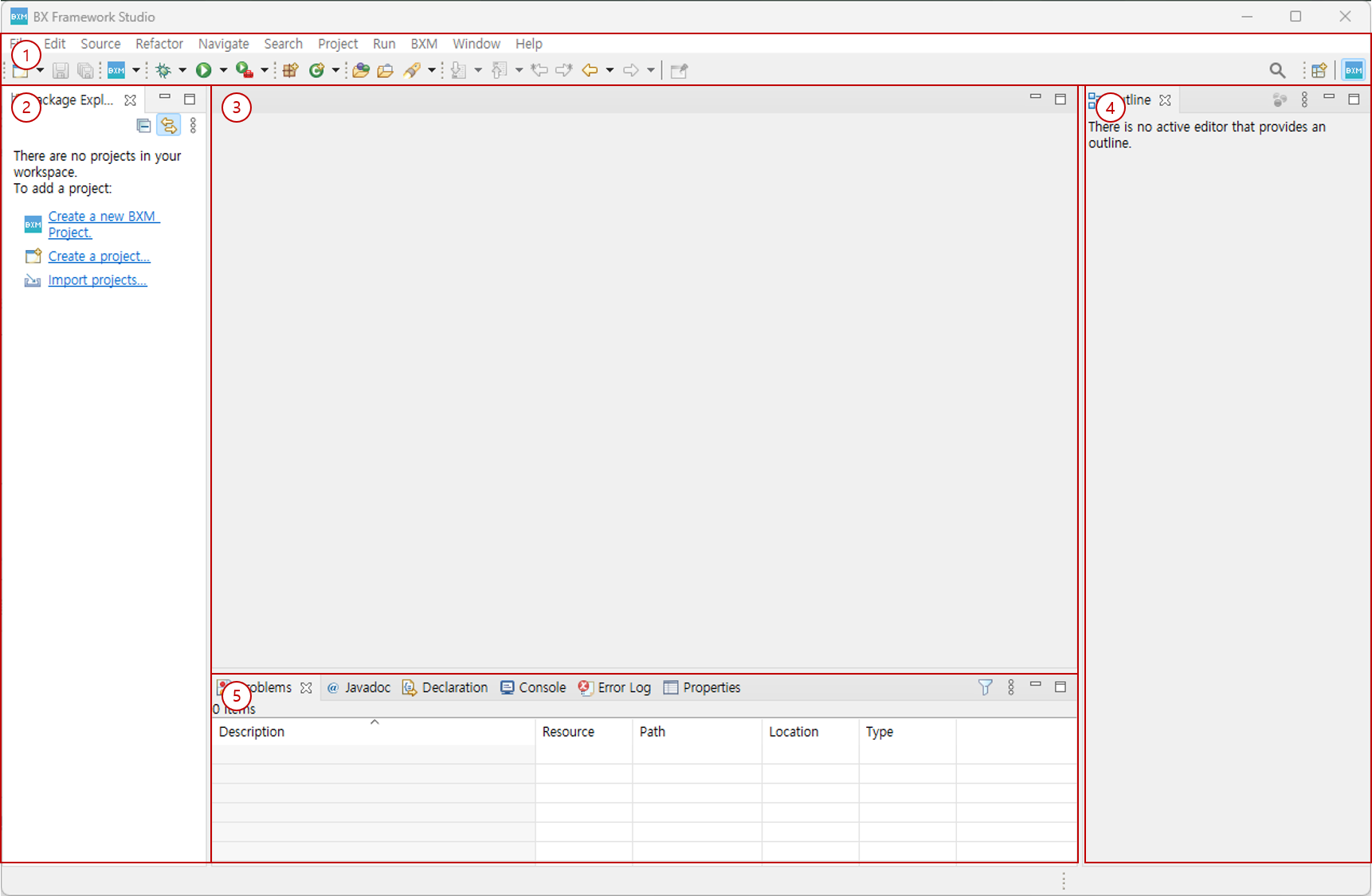Click the Open Perspective icon
Screen dimensions: 1372x896
[x=1319, y=70]
